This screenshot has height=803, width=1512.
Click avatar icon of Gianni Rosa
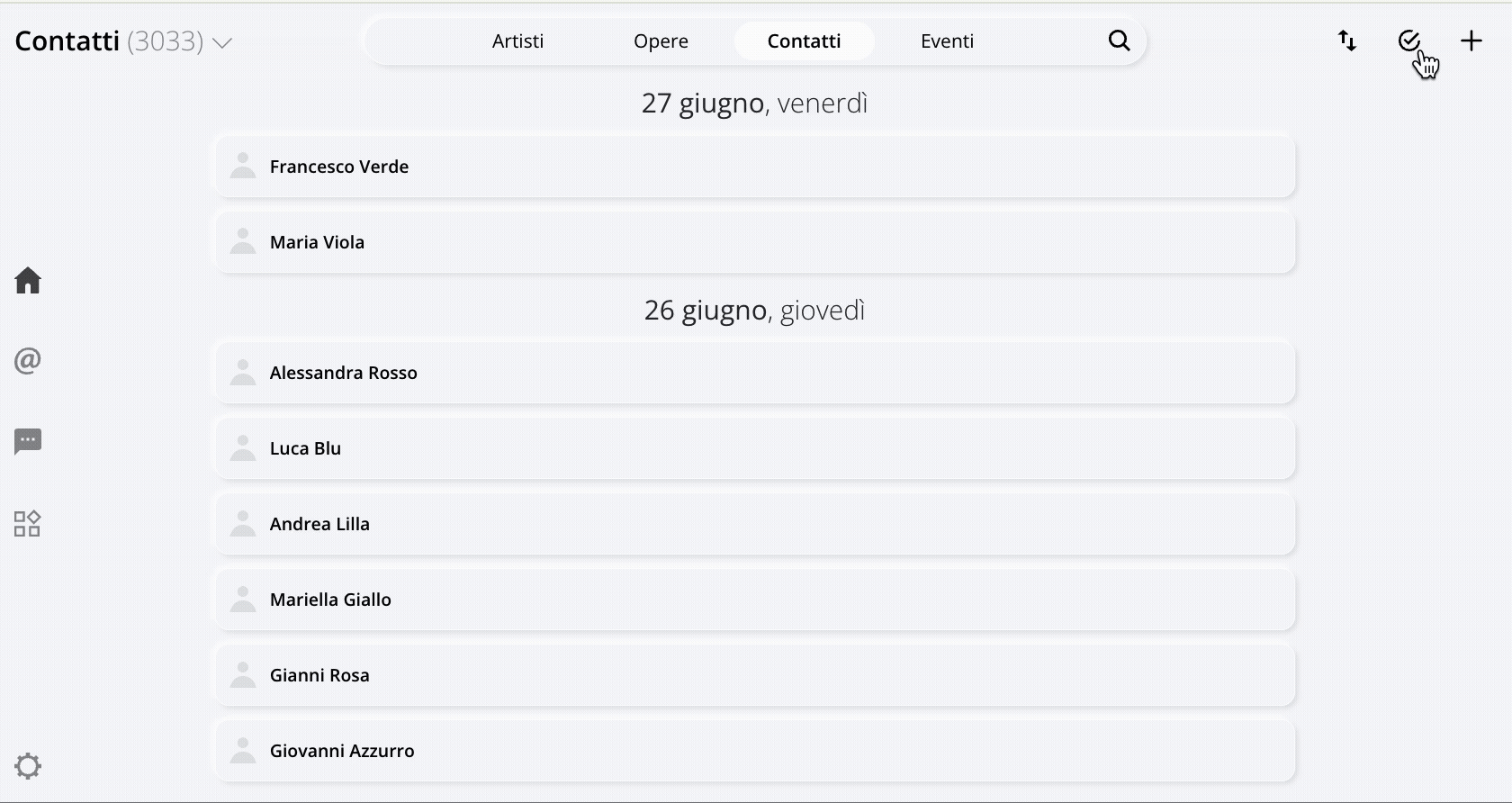[x=243, y=674]
